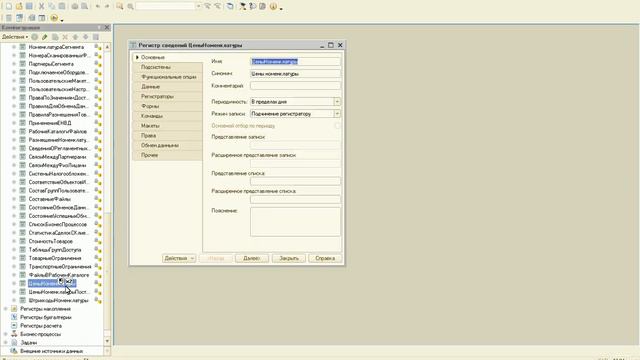Image resolution: width=640 pixels, height=360 pixels.
Task: Click the Redo arrow icon
Action: (x=107, y=6)
